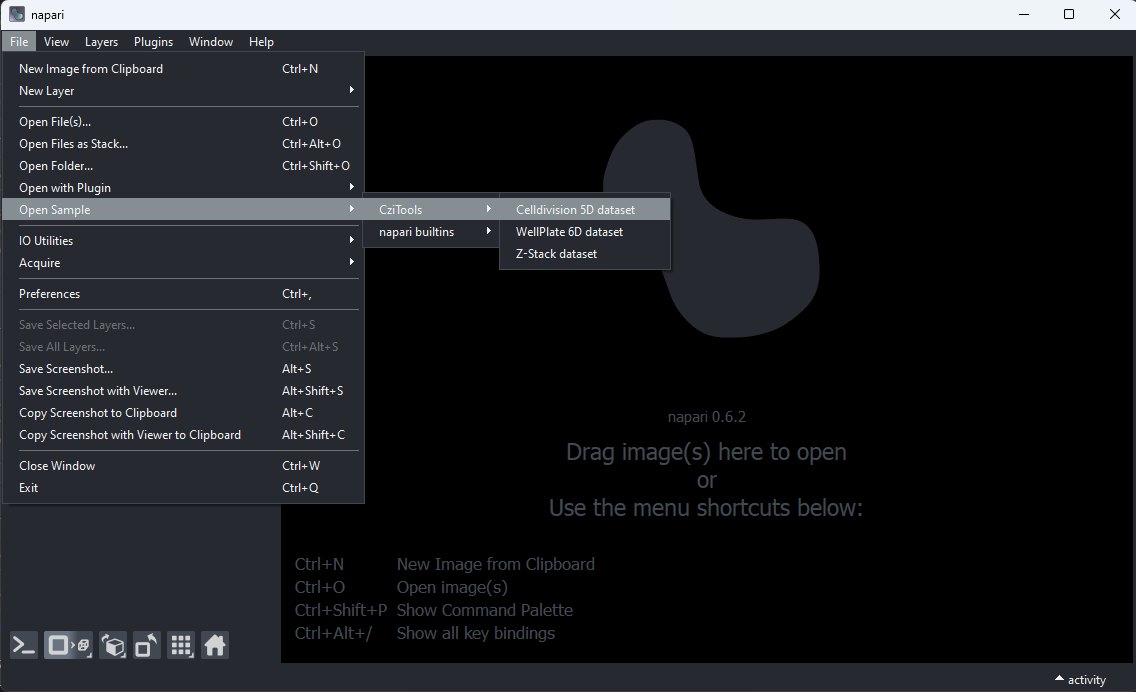
Task: Click the change axes order icon
Action: point(113,645)
